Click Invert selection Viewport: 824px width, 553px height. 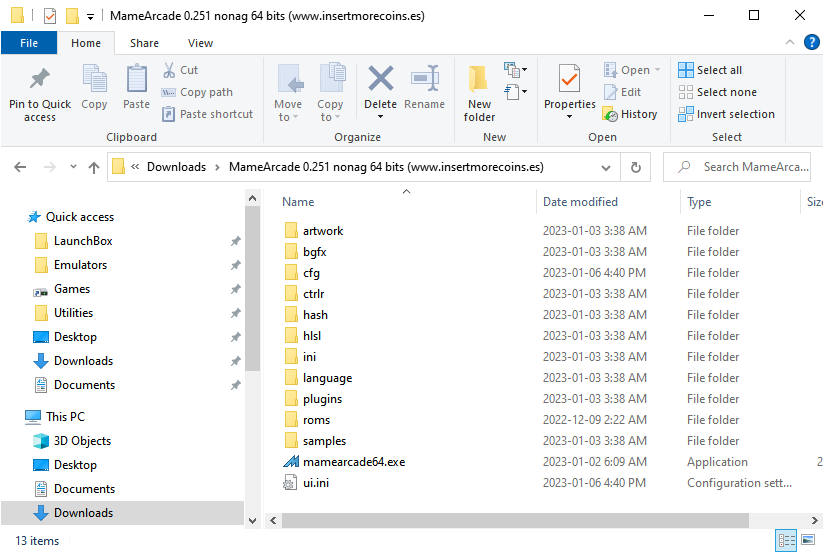(726, 114)
